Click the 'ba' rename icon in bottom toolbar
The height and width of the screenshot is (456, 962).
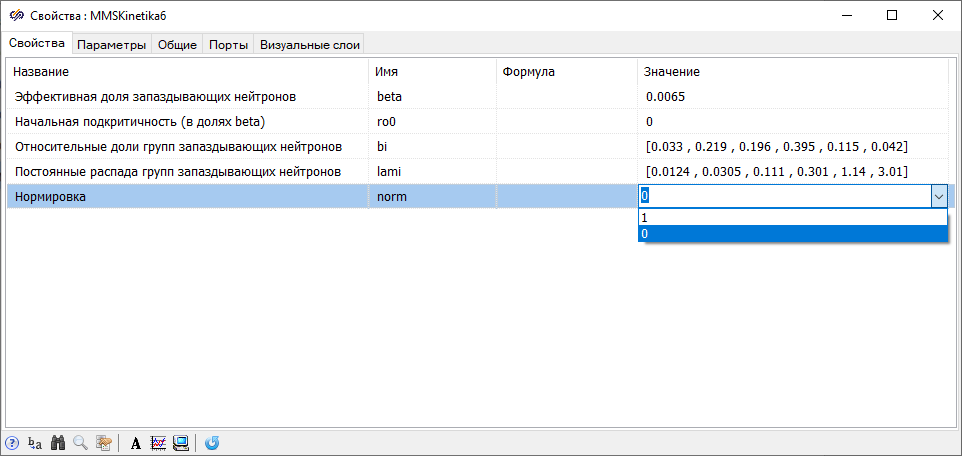point(35,443)
